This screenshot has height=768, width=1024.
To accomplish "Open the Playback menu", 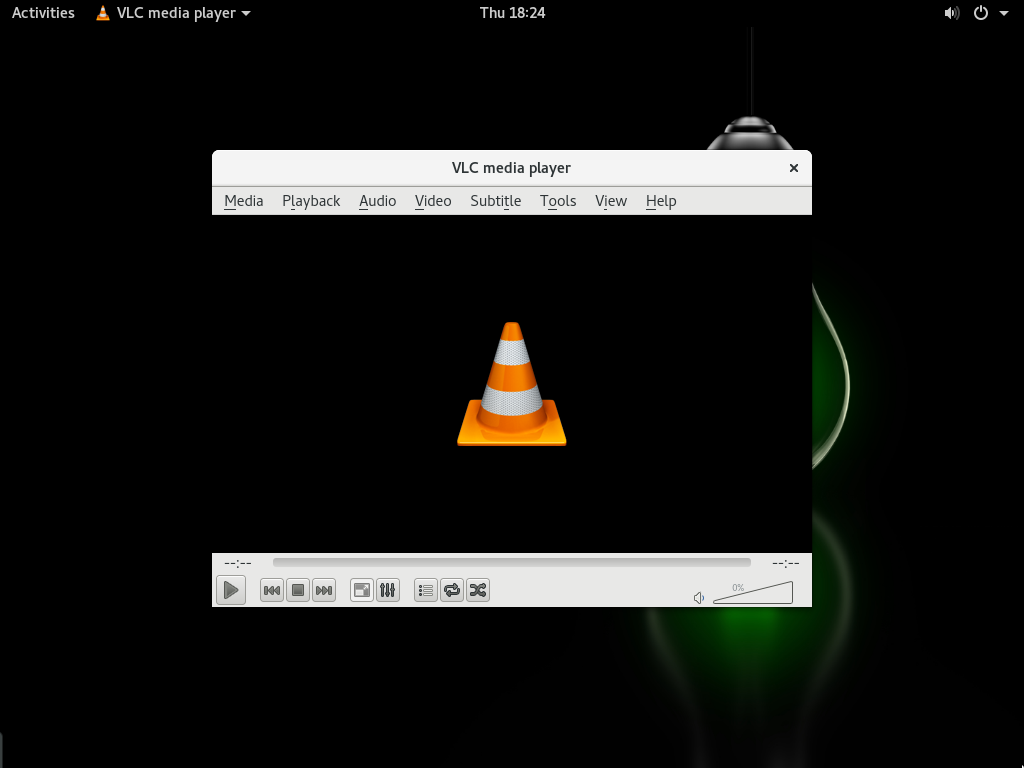I will 311,201.
